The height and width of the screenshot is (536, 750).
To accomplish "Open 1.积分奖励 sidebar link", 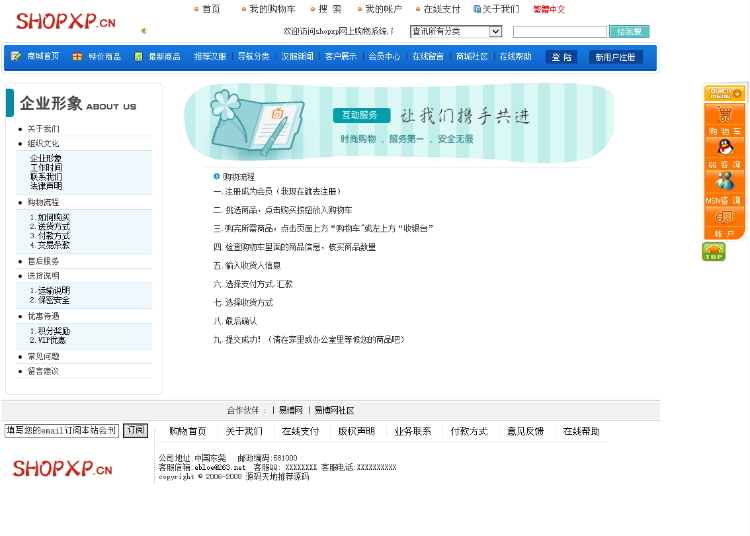I will coord(50,331).
